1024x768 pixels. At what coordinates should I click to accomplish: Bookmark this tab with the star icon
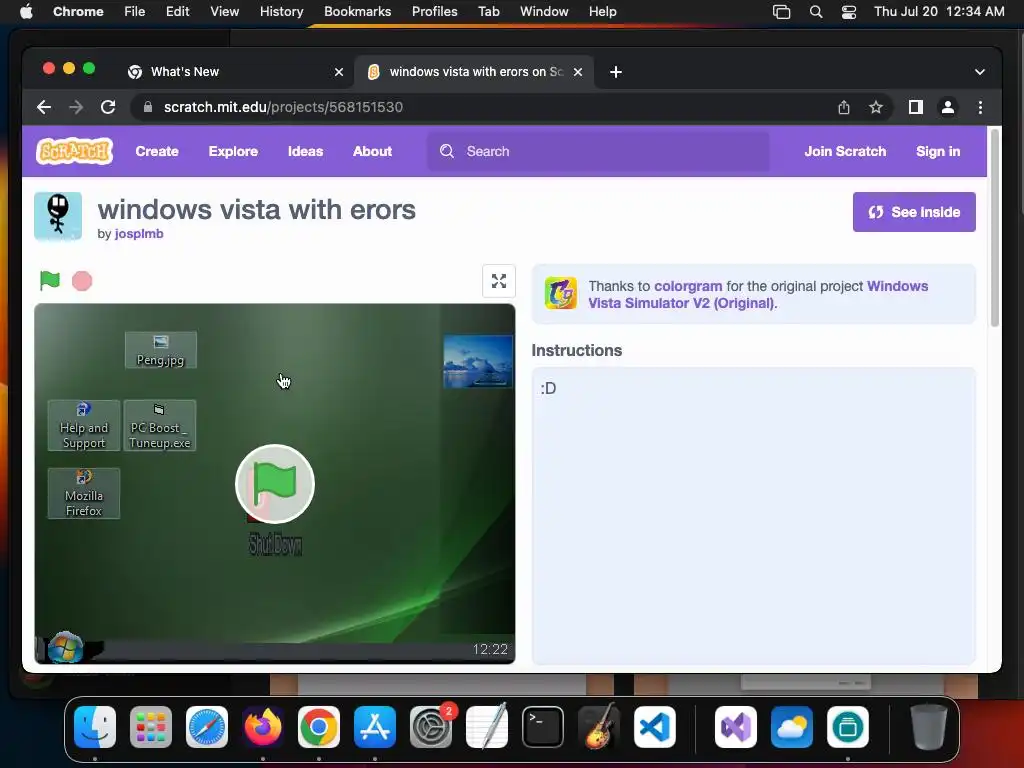click(876, 107)
